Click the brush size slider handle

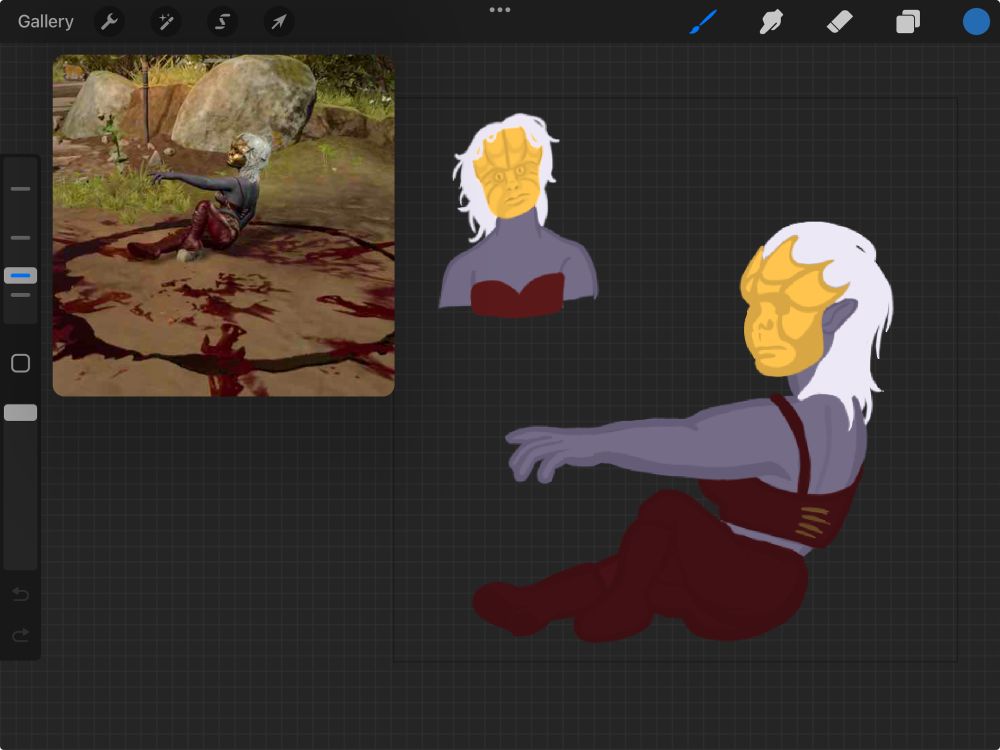(x=21, y=276)
